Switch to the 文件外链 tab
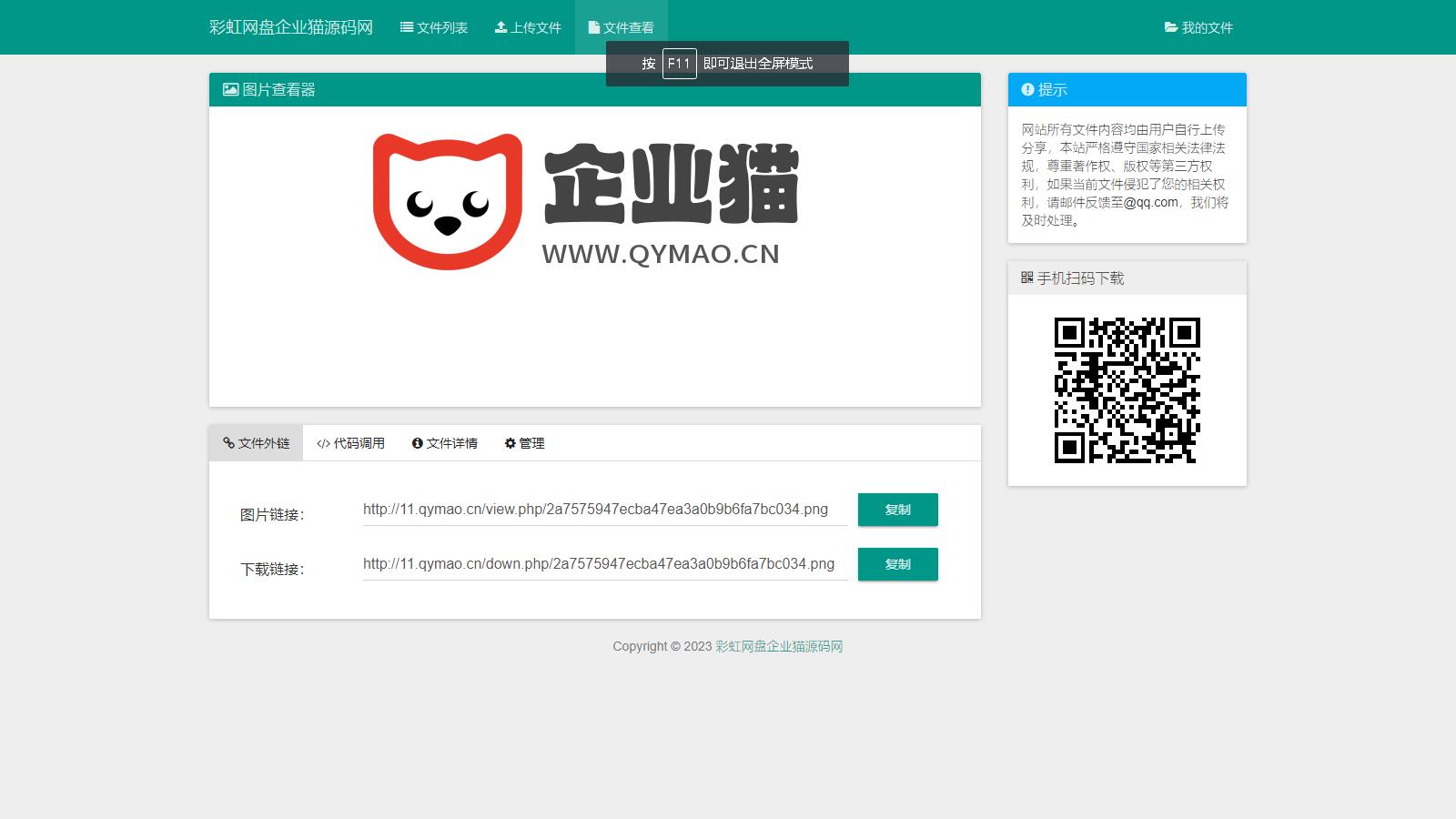 (256, 443)
